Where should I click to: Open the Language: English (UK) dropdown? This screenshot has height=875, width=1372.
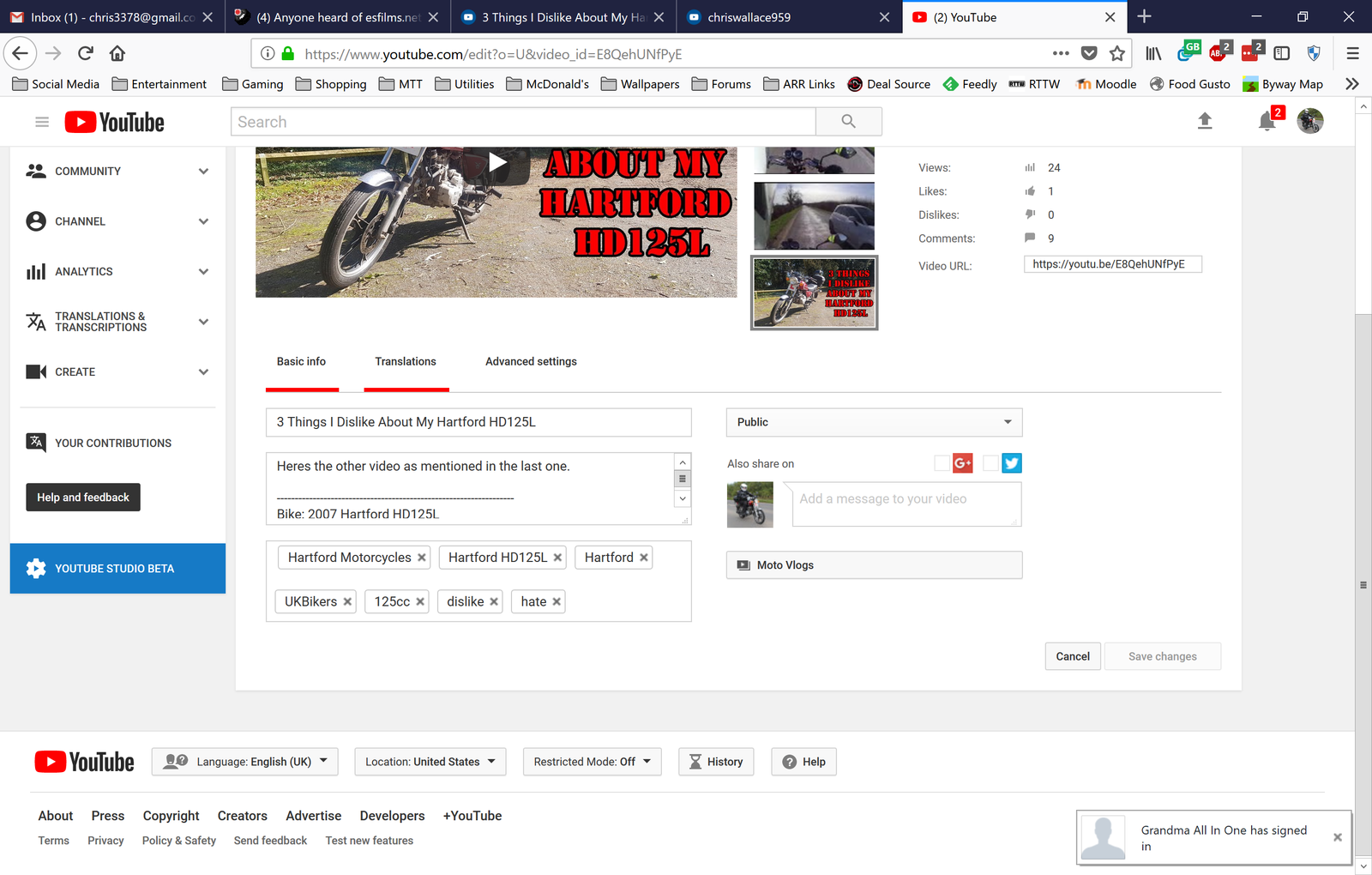[x=245, y=762]
